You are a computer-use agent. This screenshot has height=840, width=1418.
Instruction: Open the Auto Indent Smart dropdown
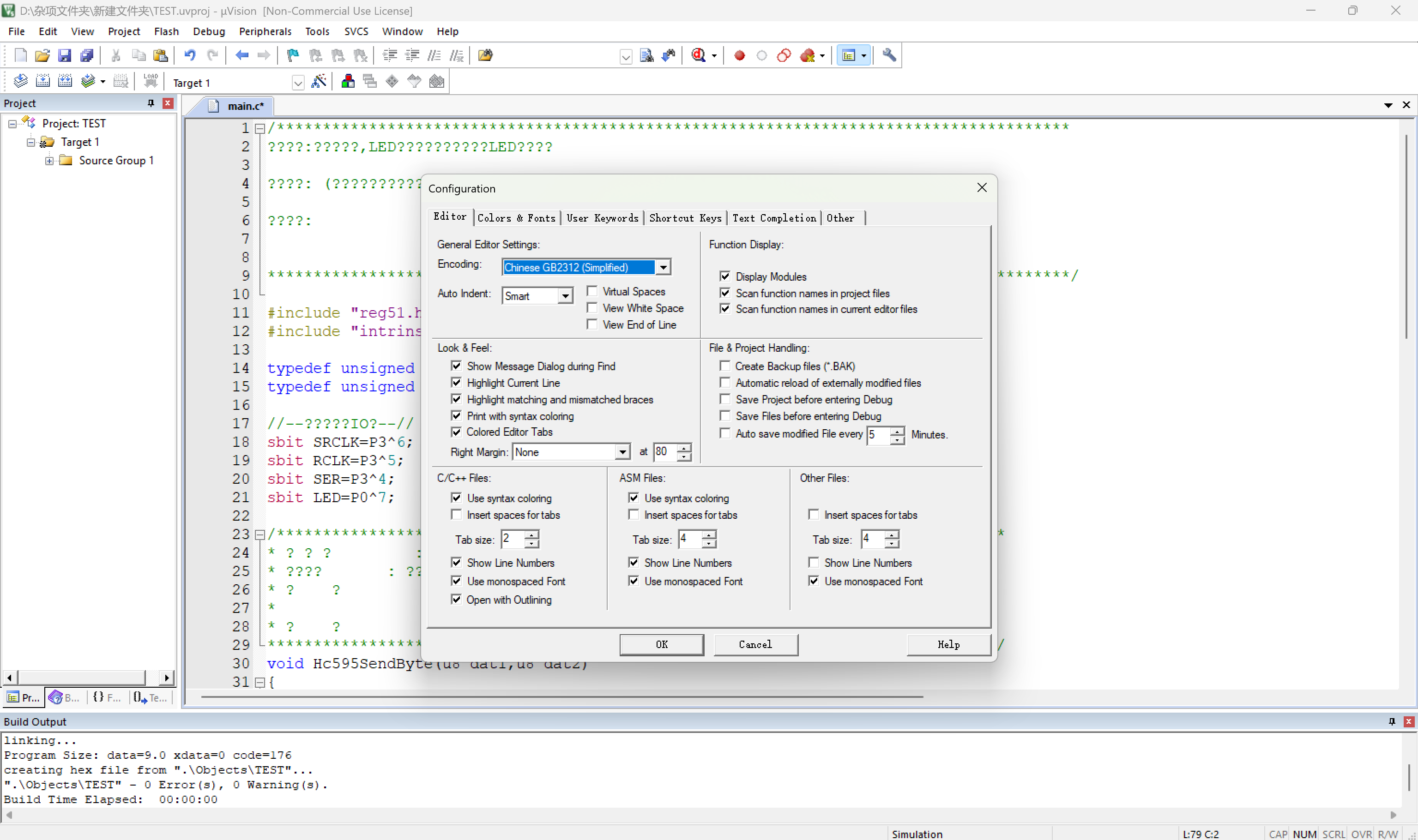click(565, 296)
